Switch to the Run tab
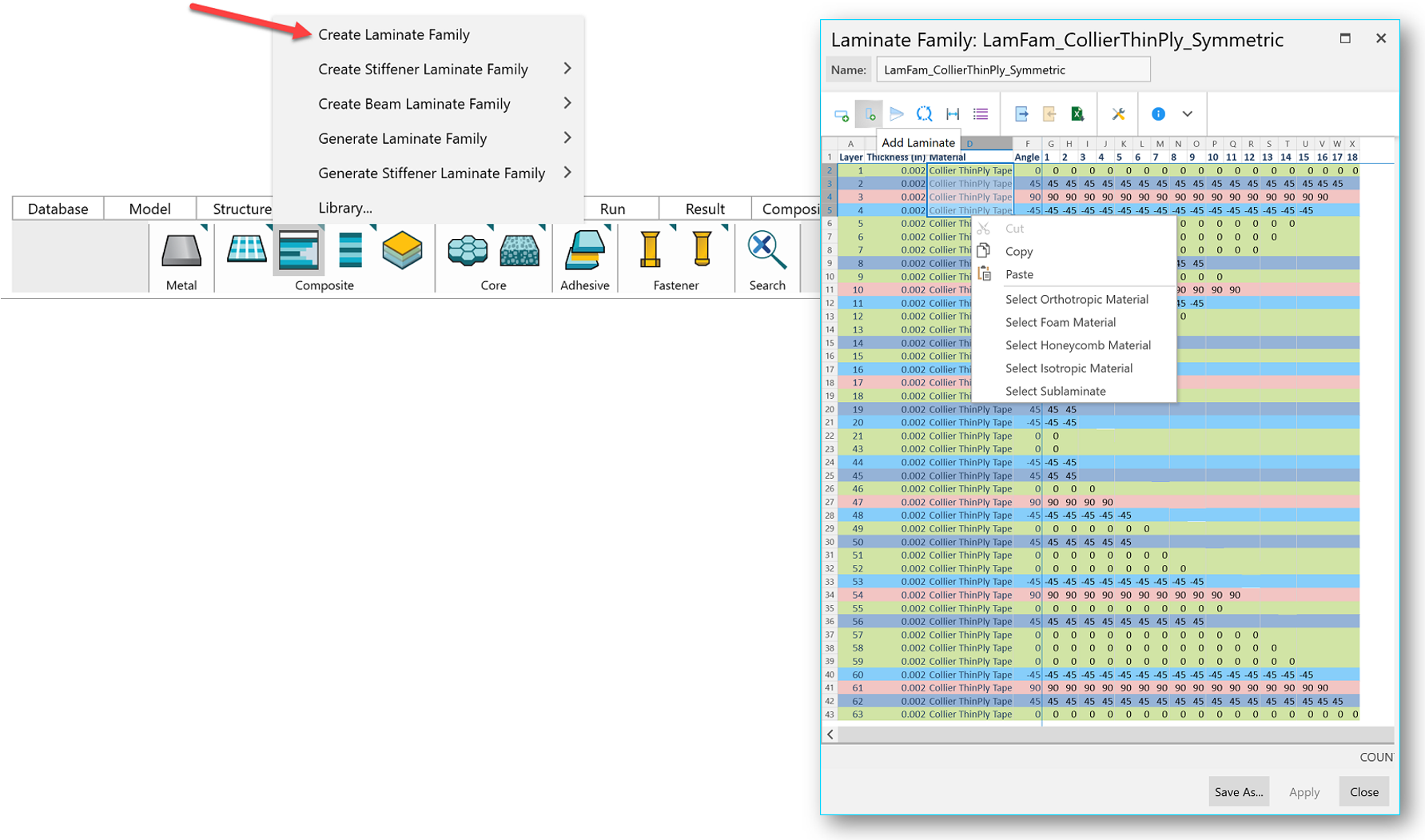 coord(612,209)
